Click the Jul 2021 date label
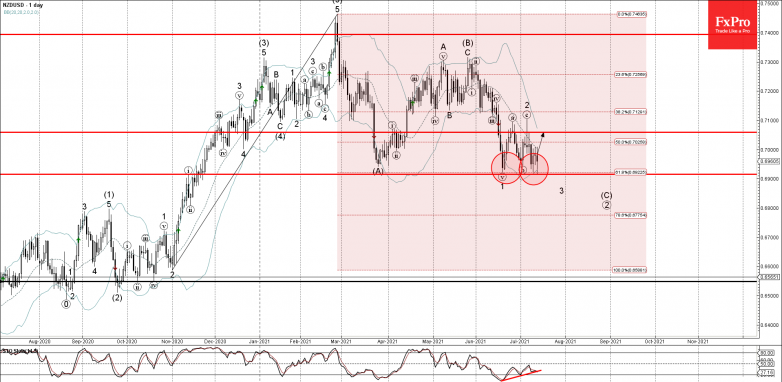This screenshot has height=382, width=782. click(x=519, y=342)
